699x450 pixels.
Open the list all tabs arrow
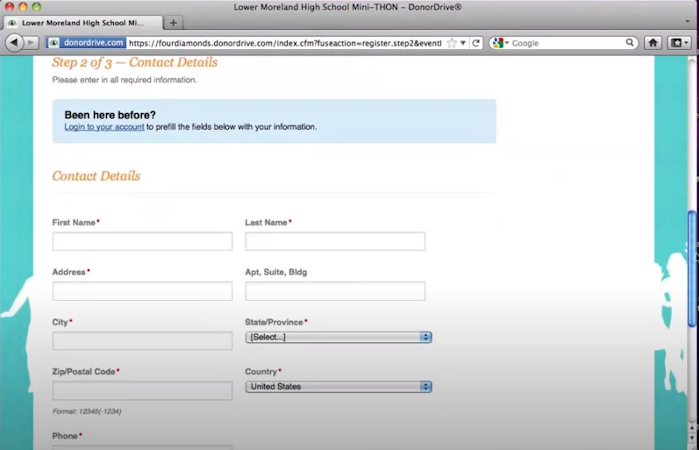tap(687, 21)
